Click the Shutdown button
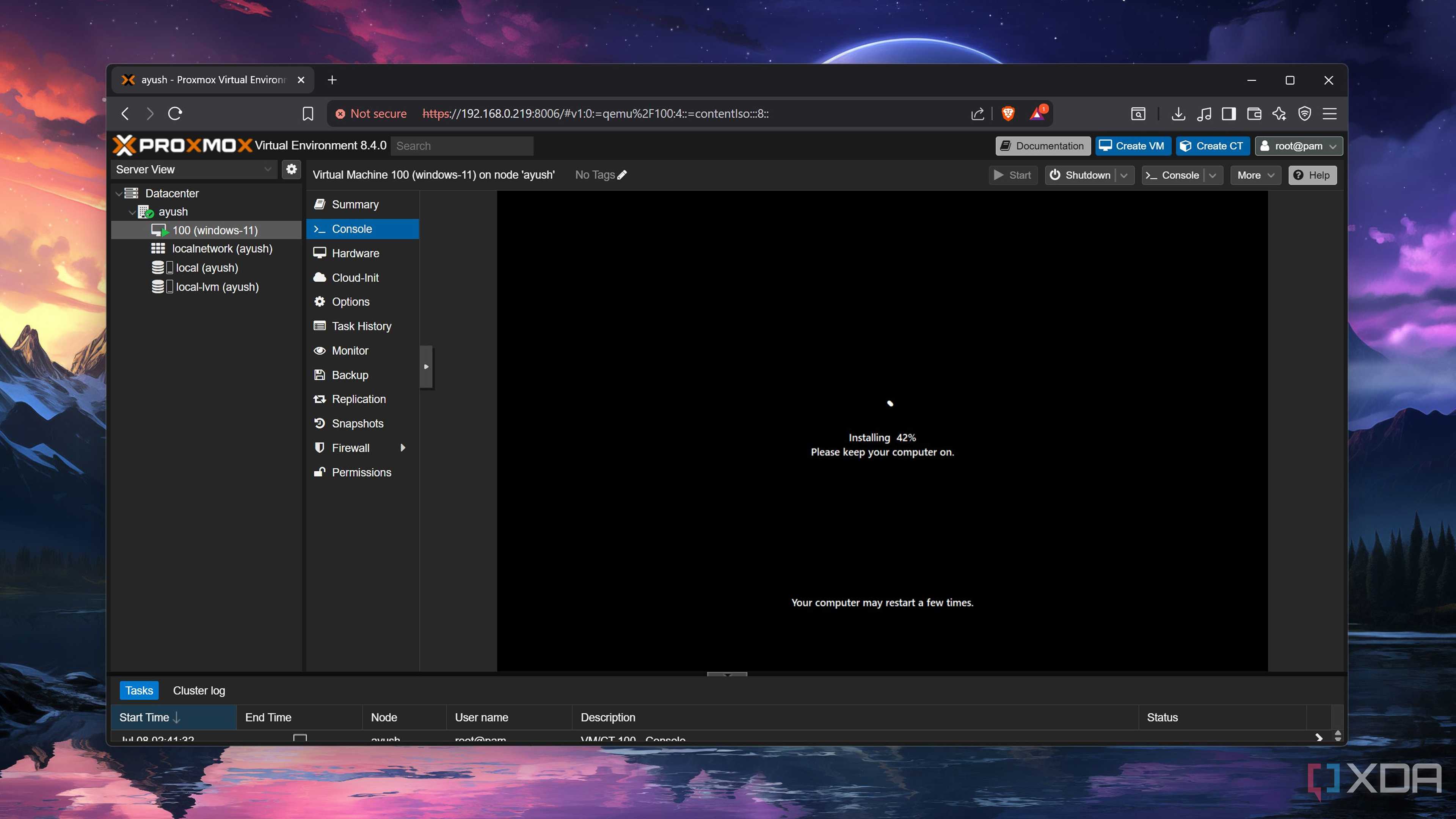Image resolution: width=1456 pixels, height=819 pixels. 1081,175
